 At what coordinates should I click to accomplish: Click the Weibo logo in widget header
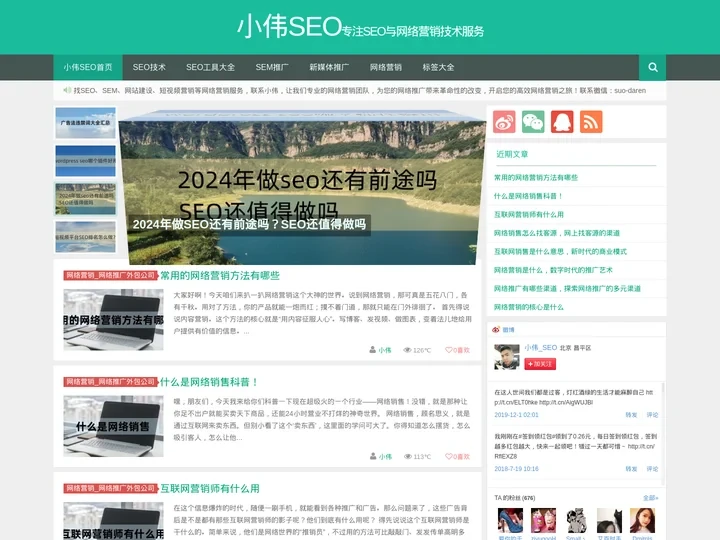pos(496,330)
